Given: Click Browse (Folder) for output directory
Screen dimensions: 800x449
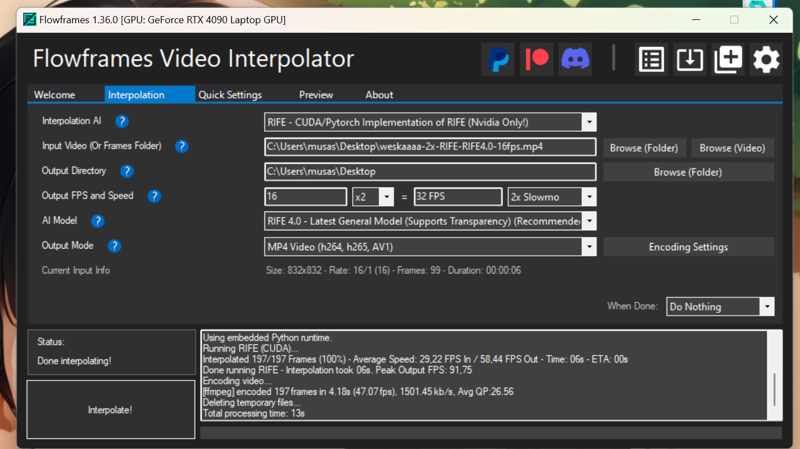Looking at the screenshot, I should 688,172.
